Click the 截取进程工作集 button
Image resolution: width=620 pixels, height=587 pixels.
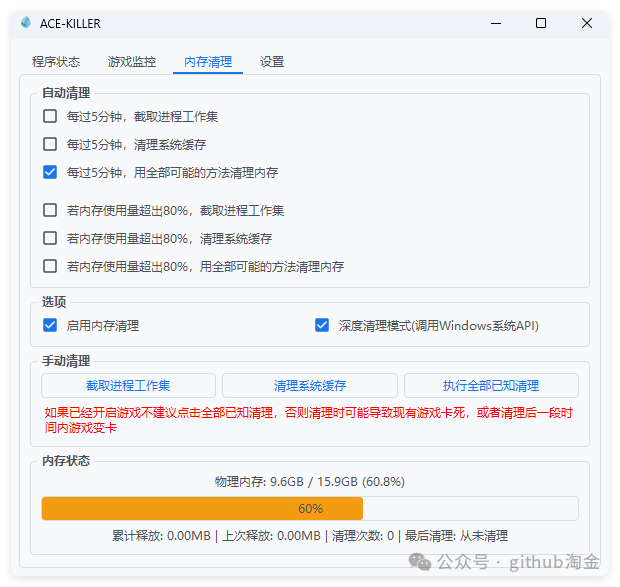tap(129, 385)
